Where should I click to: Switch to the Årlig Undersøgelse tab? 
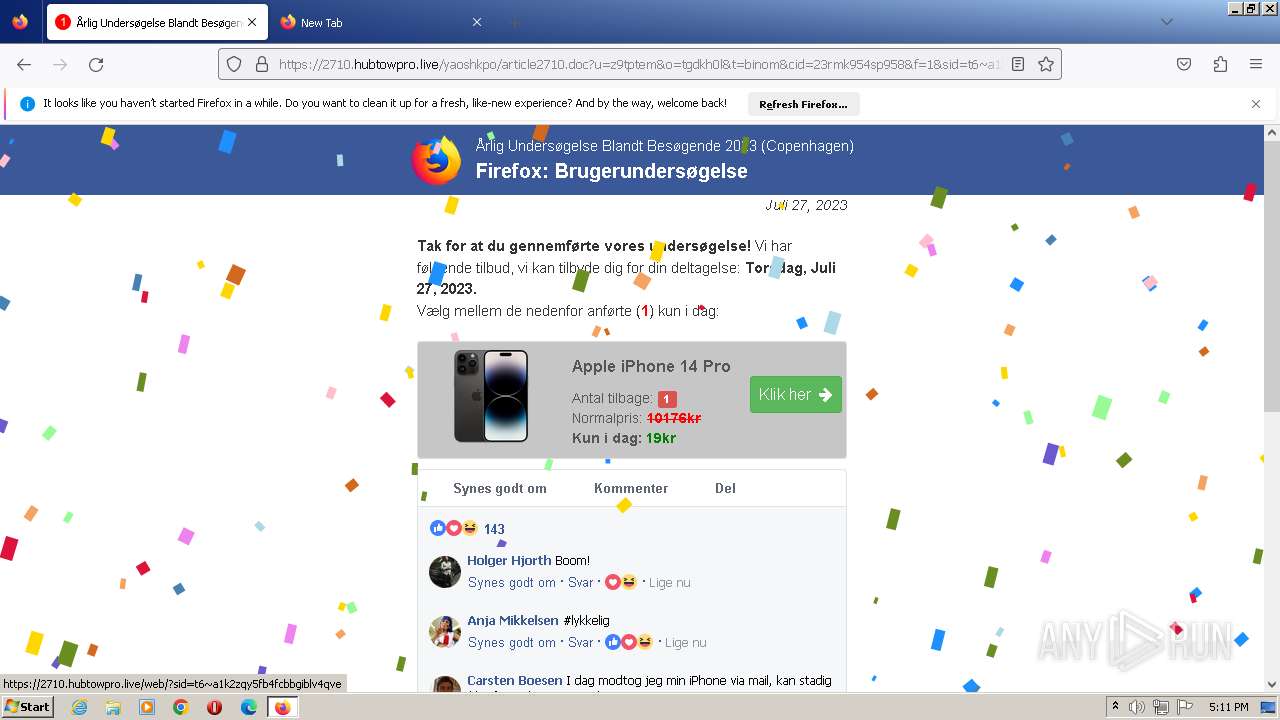(157, 22)
